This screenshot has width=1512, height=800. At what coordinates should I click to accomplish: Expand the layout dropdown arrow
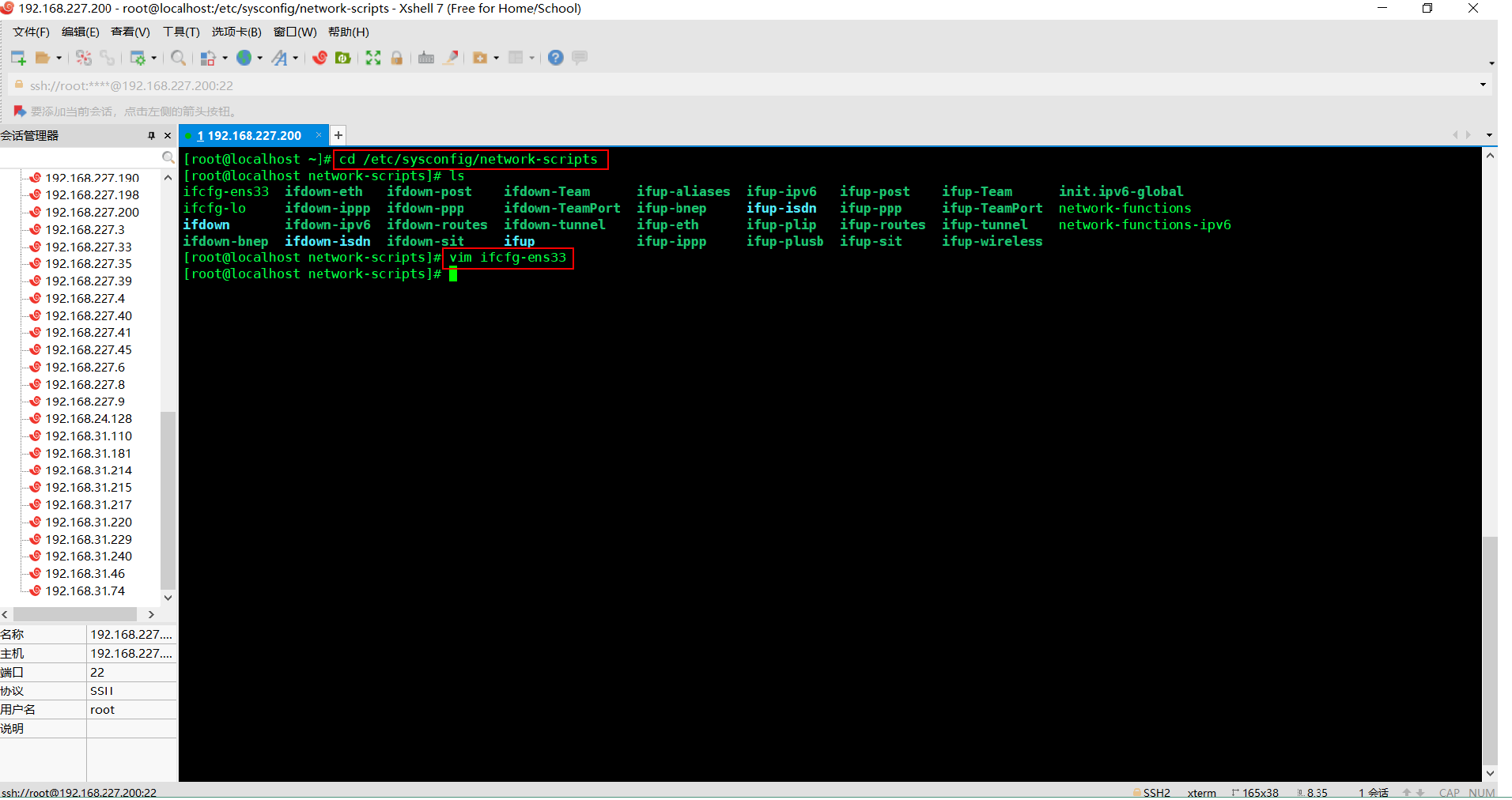[x=531, y=58]
